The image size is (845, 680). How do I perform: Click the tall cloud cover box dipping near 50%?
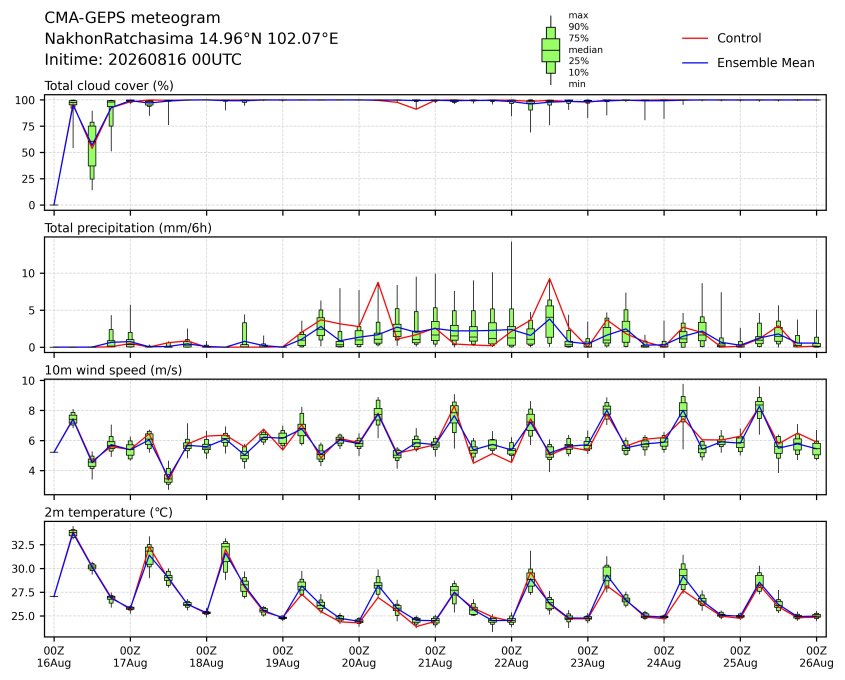coord(92,151)
